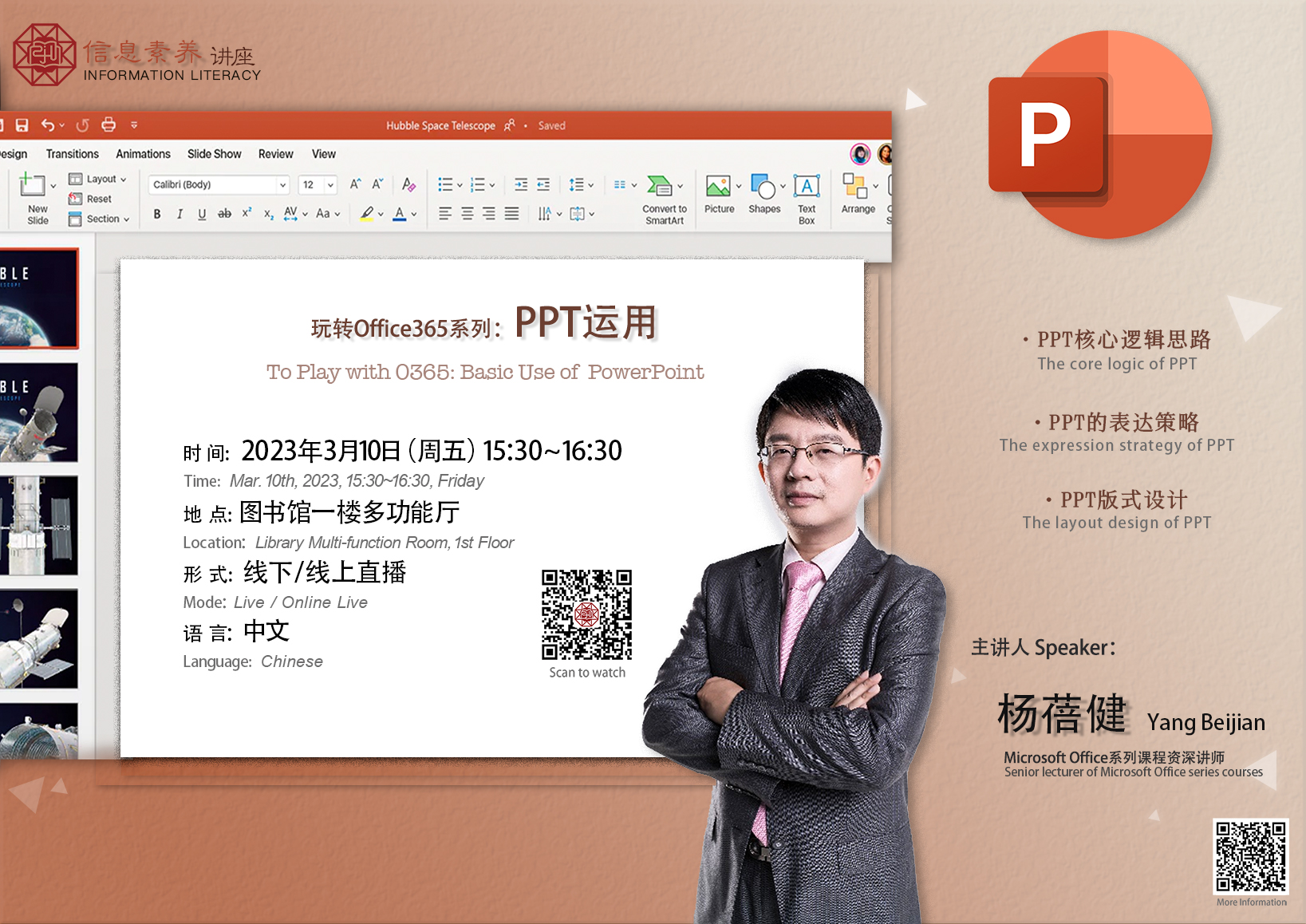Click the Shapes icon

coord(764,195)
